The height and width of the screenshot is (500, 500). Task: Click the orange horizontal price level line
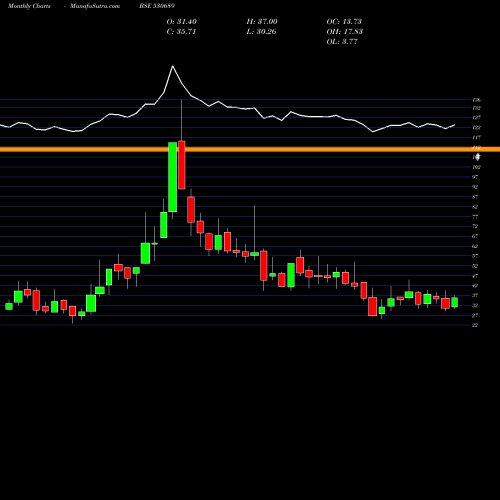250,149
